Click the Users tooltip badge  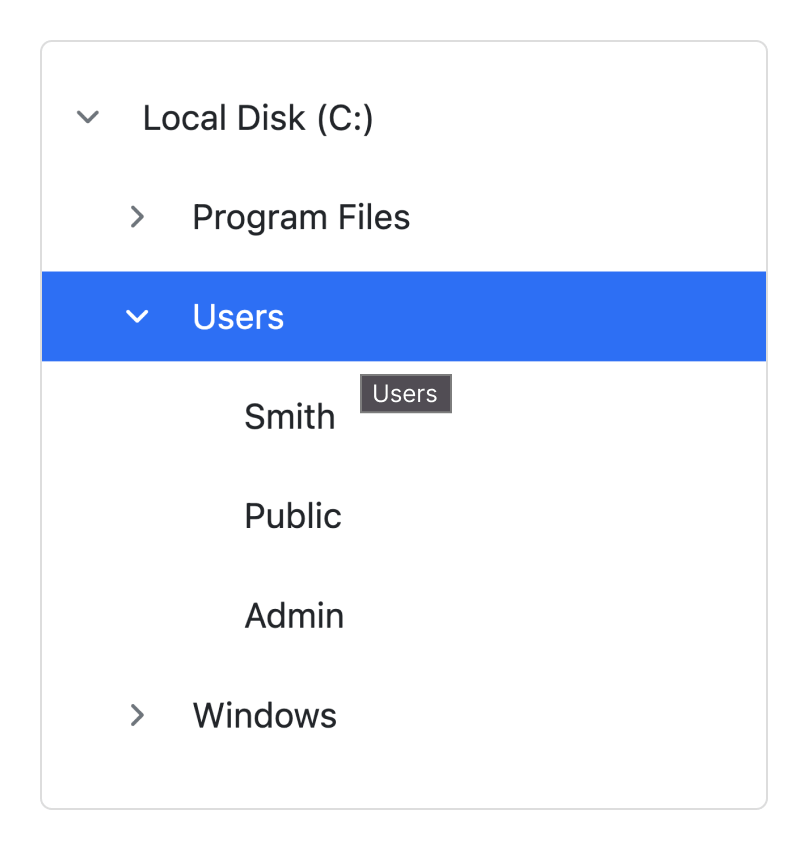tap(405, 393)
